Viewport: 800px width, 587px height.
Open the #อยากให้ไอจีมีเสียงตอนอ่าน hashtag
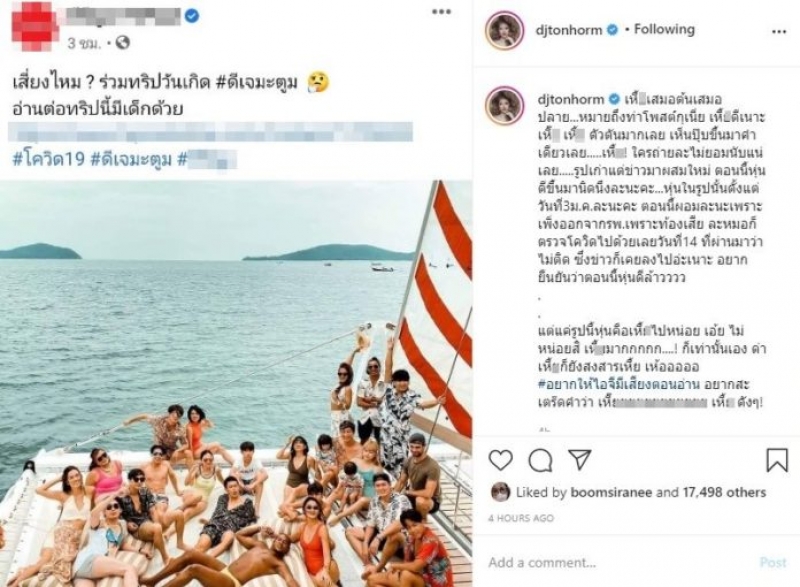point(618,385)
